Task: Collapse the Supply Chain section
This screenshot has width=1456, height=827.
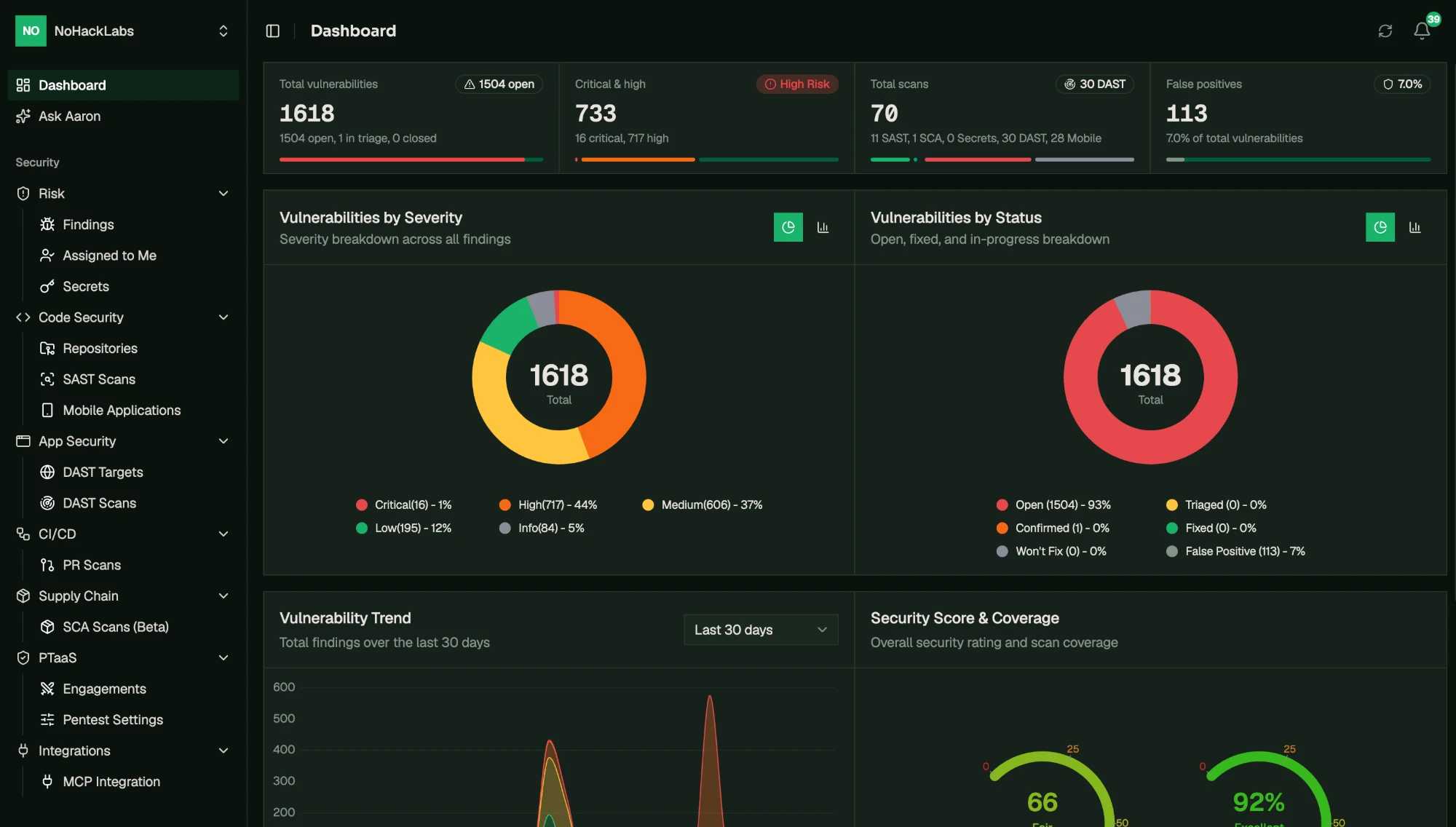Action: [223, 595]
